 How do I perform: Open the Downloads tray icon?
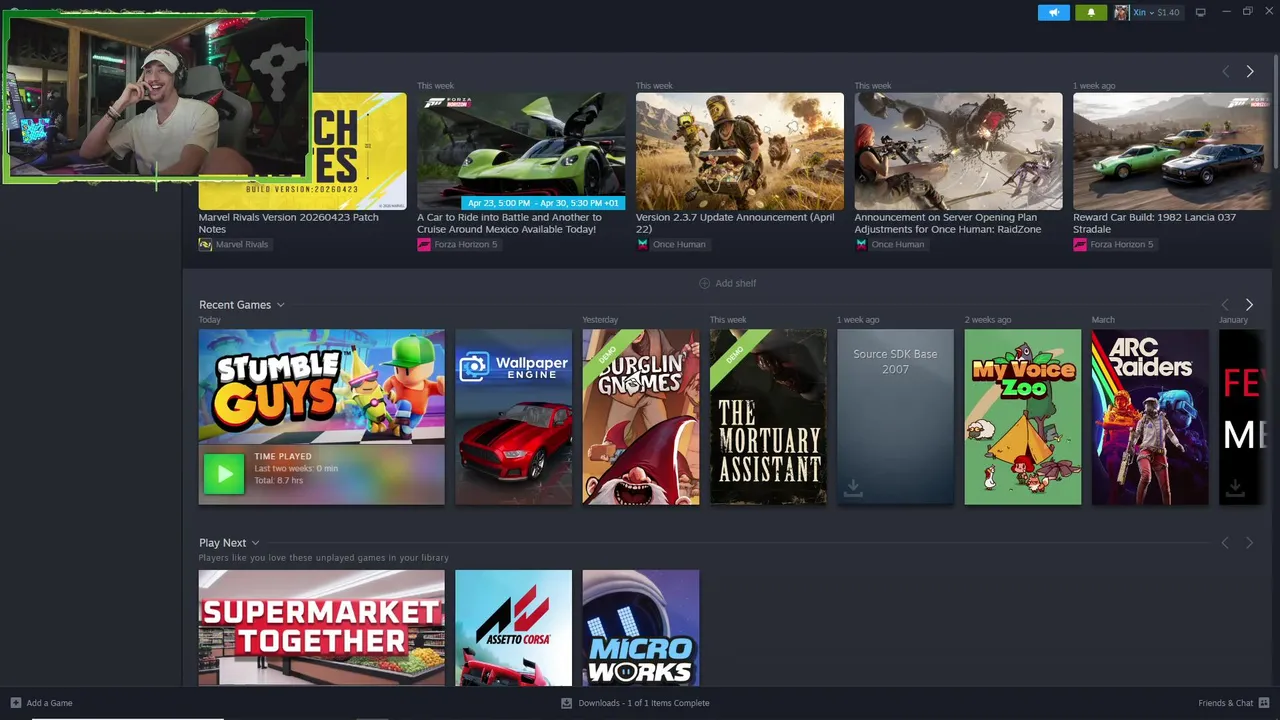tap(566, 703)
